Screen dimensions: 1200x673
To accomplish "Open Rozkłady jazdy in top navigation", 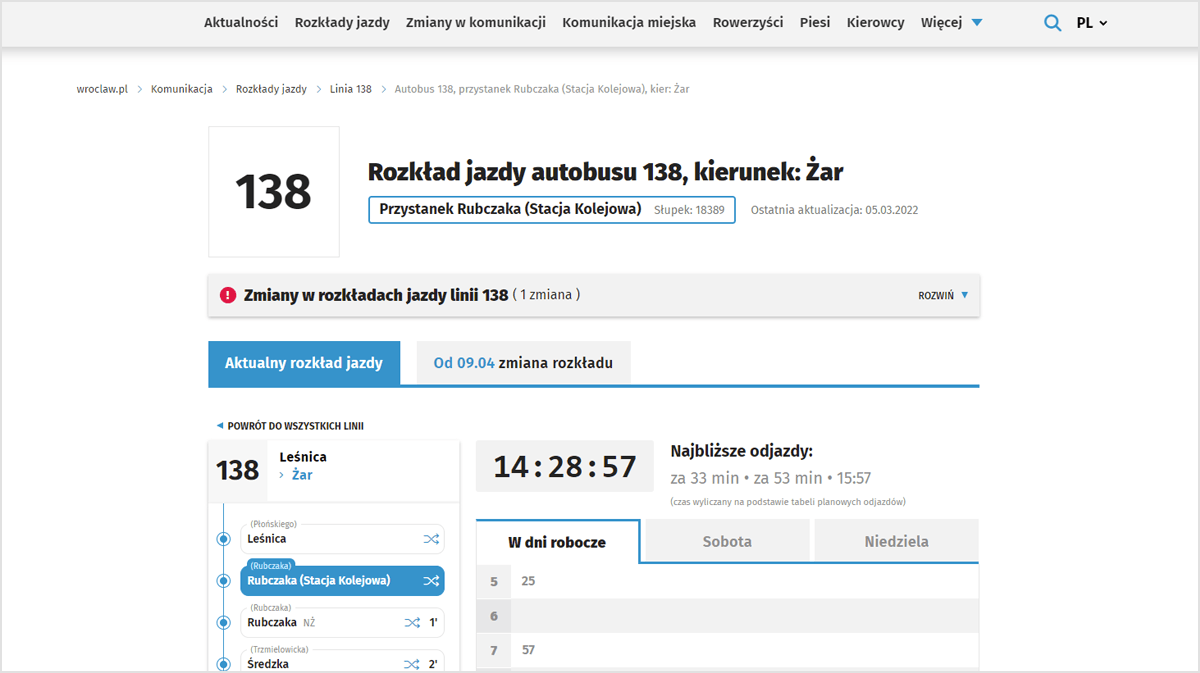I will 342,22.
